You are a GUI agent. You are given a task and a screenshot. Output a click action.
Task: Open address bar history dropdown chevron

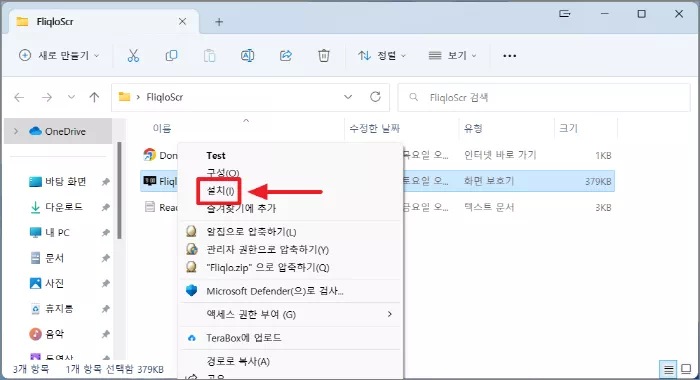pos(348,97)
